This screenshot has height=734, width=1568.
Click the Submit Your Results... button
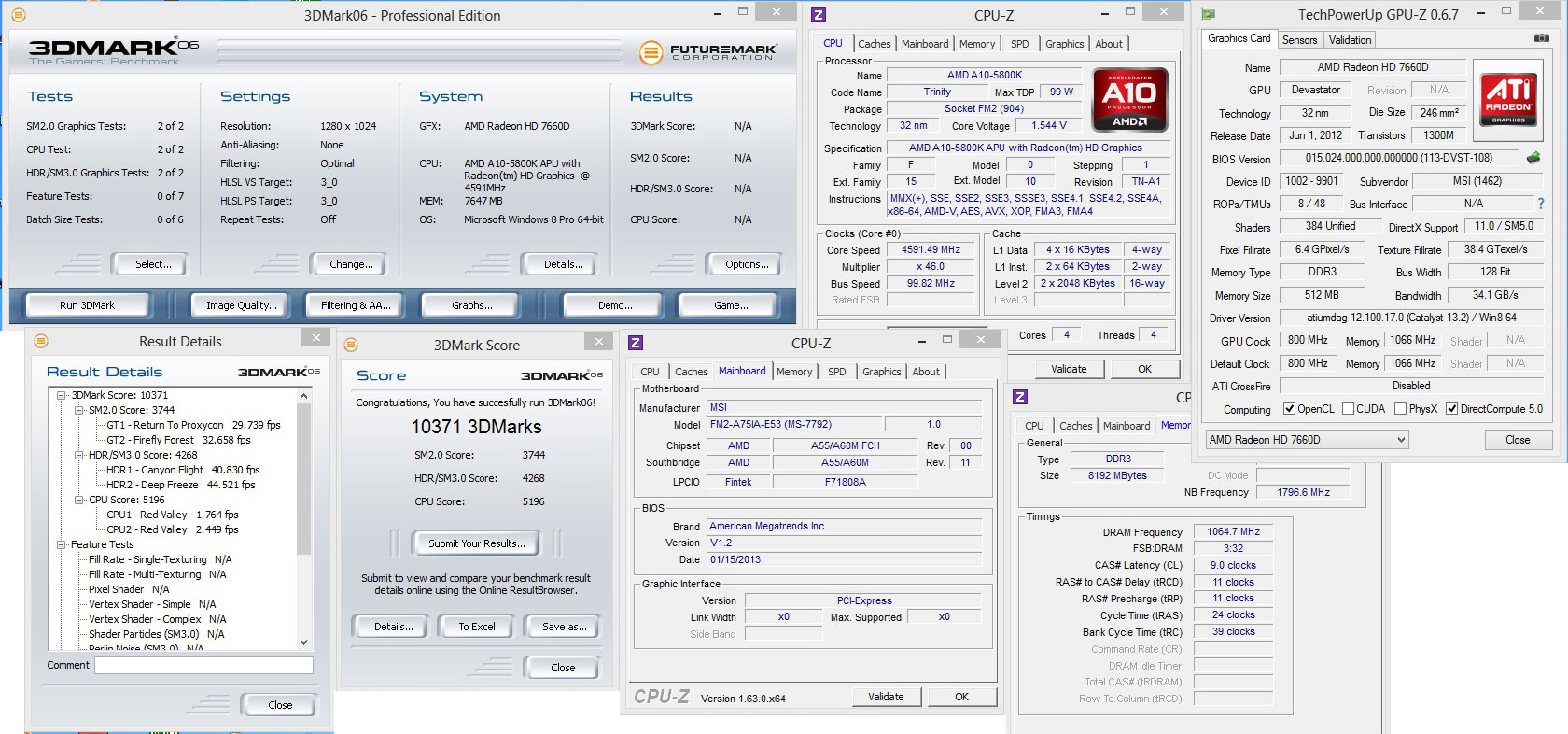click(477, 543)
